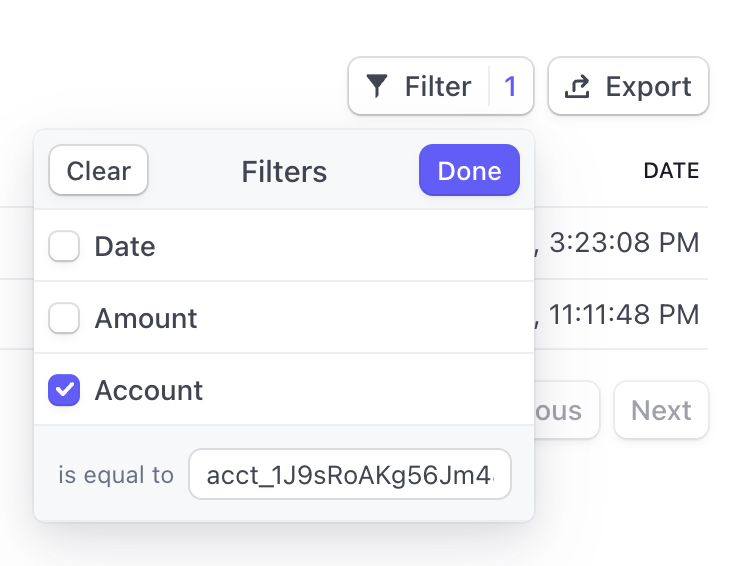Screen dimensions: 734x566
Task: Open the "is equal to" operator selector
Action: [116, 476]
